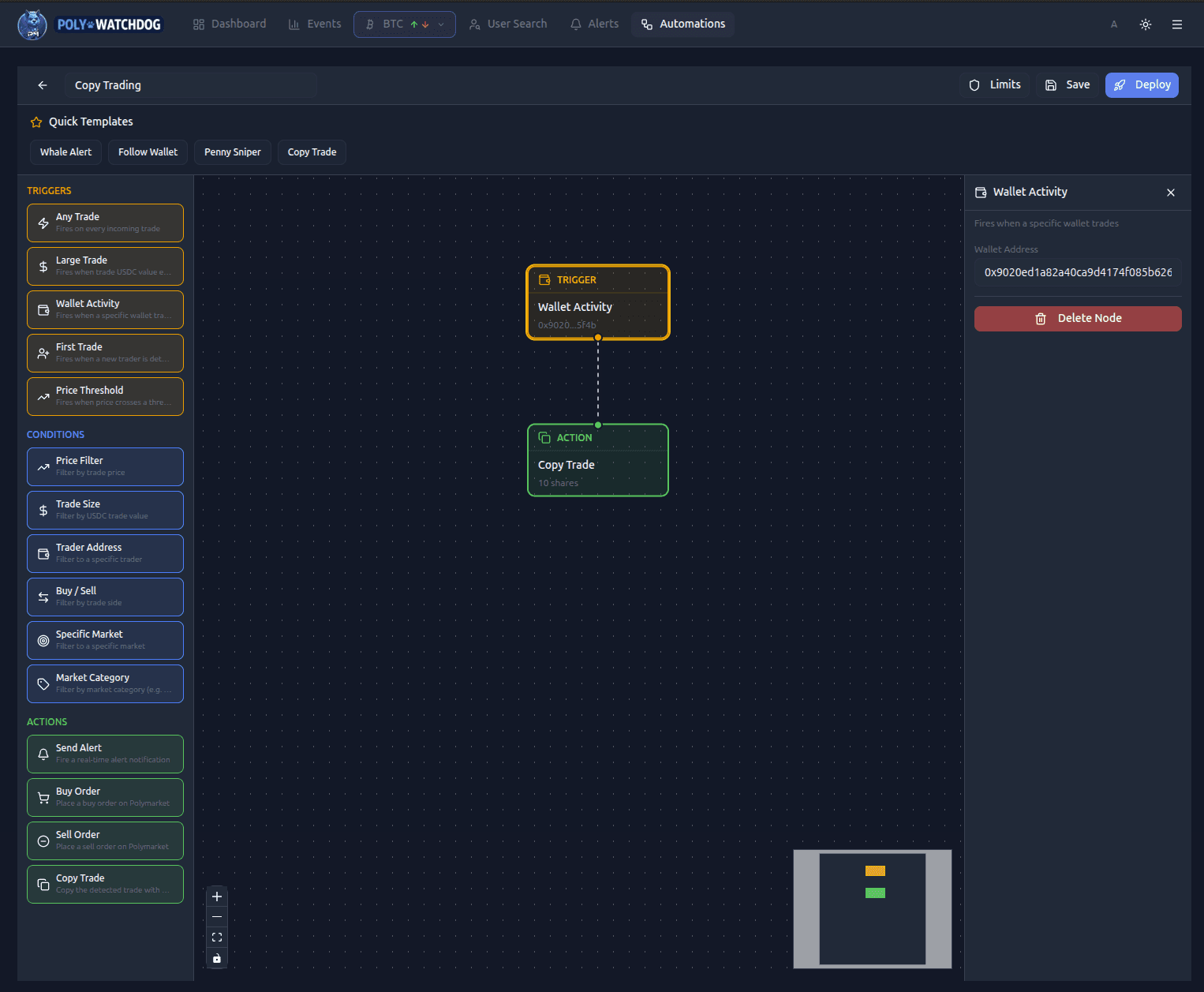1204x992 pixels.
Task: Click the back arrow beside Copy Trading
Action: 43,85
